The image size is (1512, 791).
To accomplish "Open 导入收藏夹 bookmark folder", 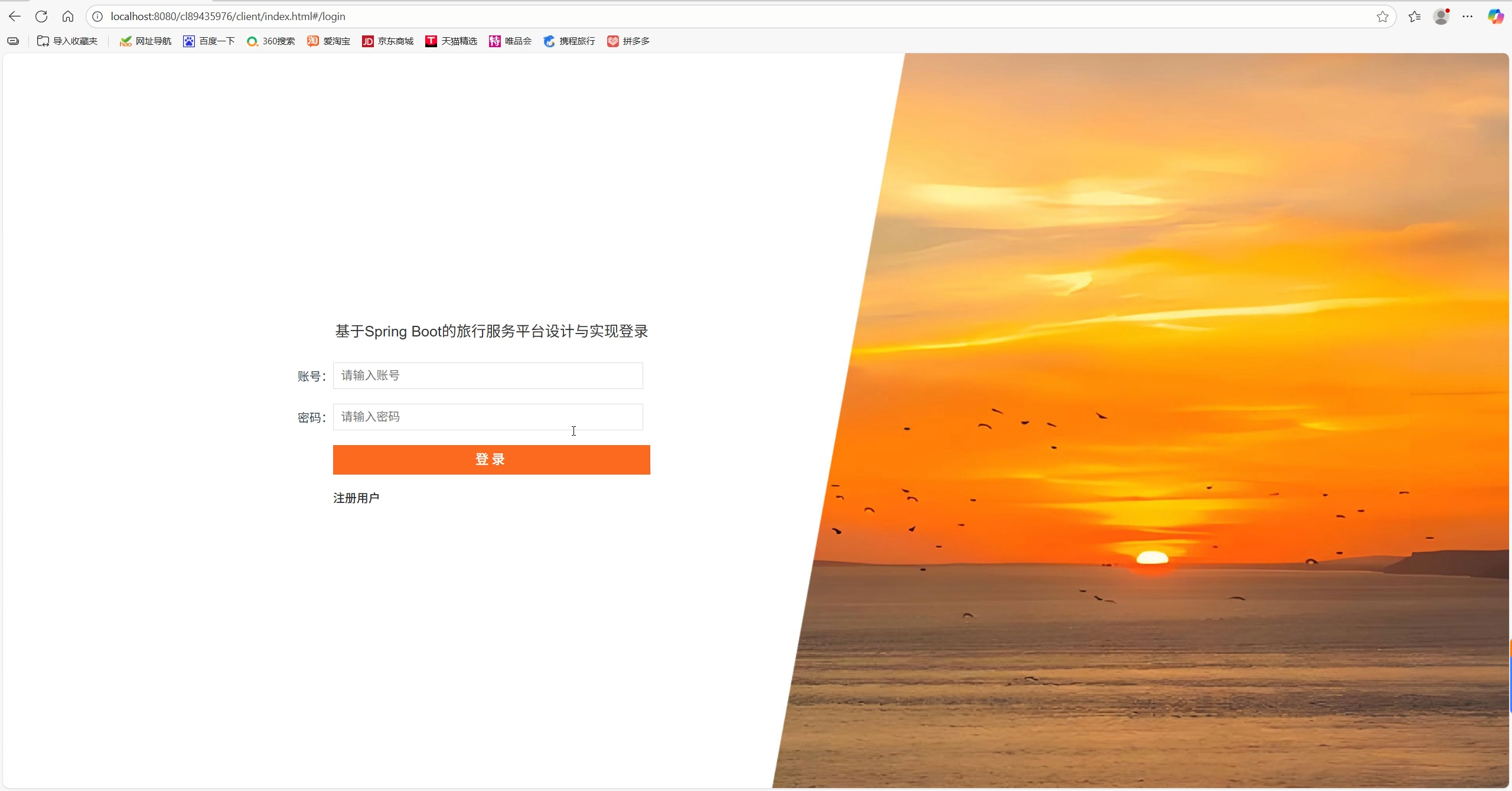I will (67, 41).
